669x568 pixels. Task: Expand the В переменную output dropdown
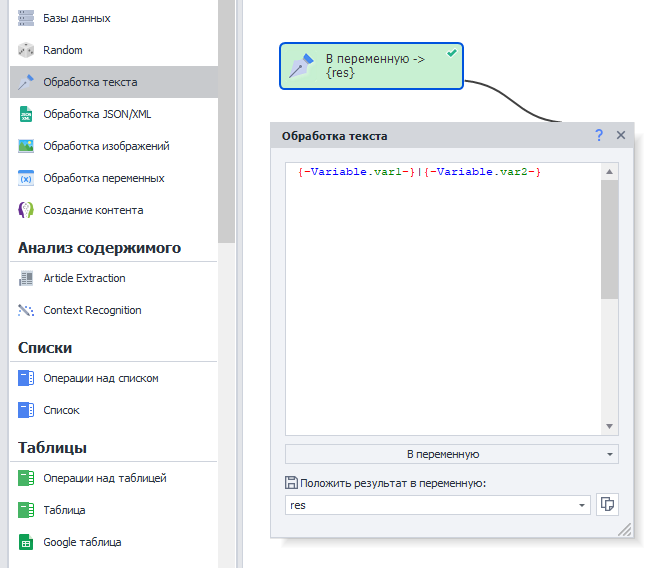(451, 454)
